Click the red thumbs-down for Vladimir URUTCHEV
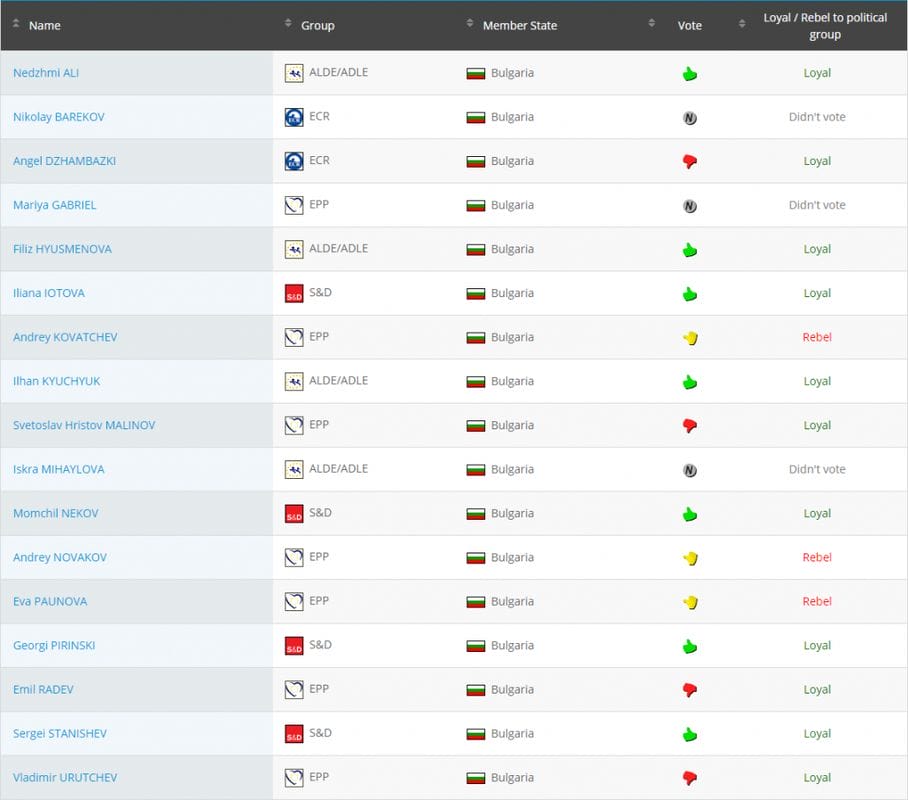The height and width of the screenshot is (800, 908). coord(689,778)
